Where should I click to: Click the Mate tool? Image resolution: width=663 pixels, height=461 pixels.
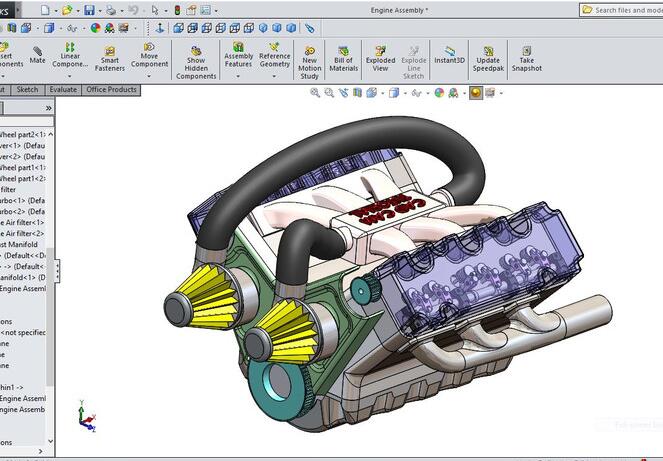37,55
